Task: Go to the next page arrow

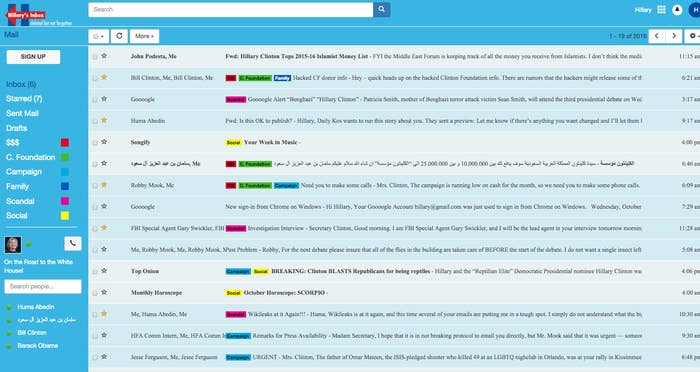Action: point(674,36)
